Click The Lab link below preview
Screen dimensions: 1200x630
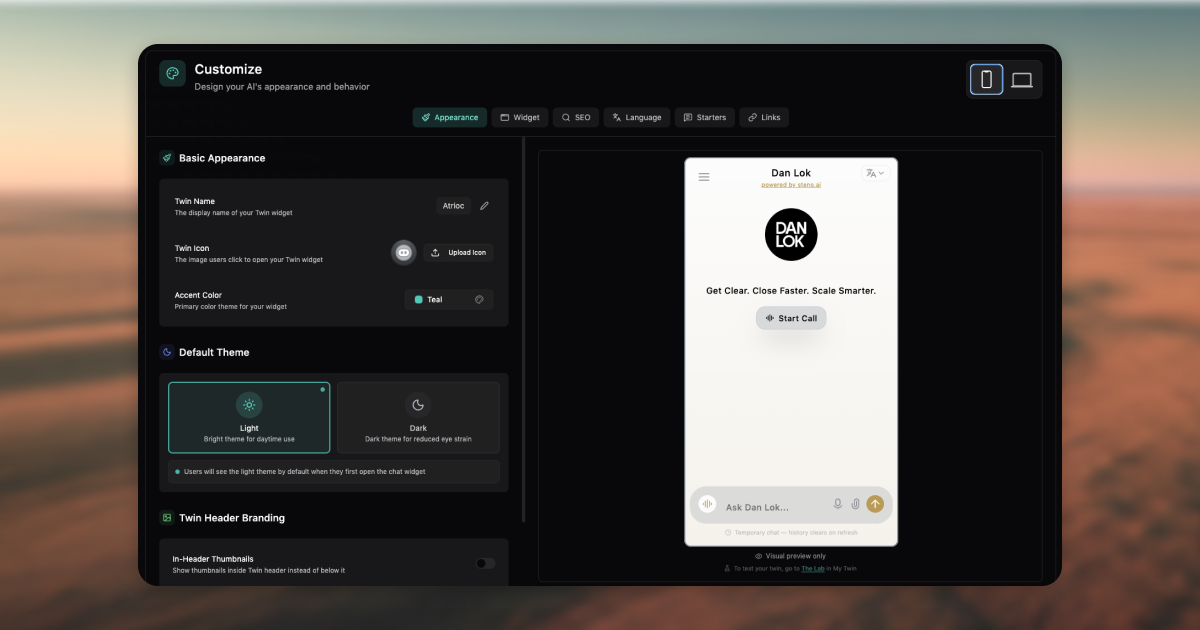tap(813, 568)
